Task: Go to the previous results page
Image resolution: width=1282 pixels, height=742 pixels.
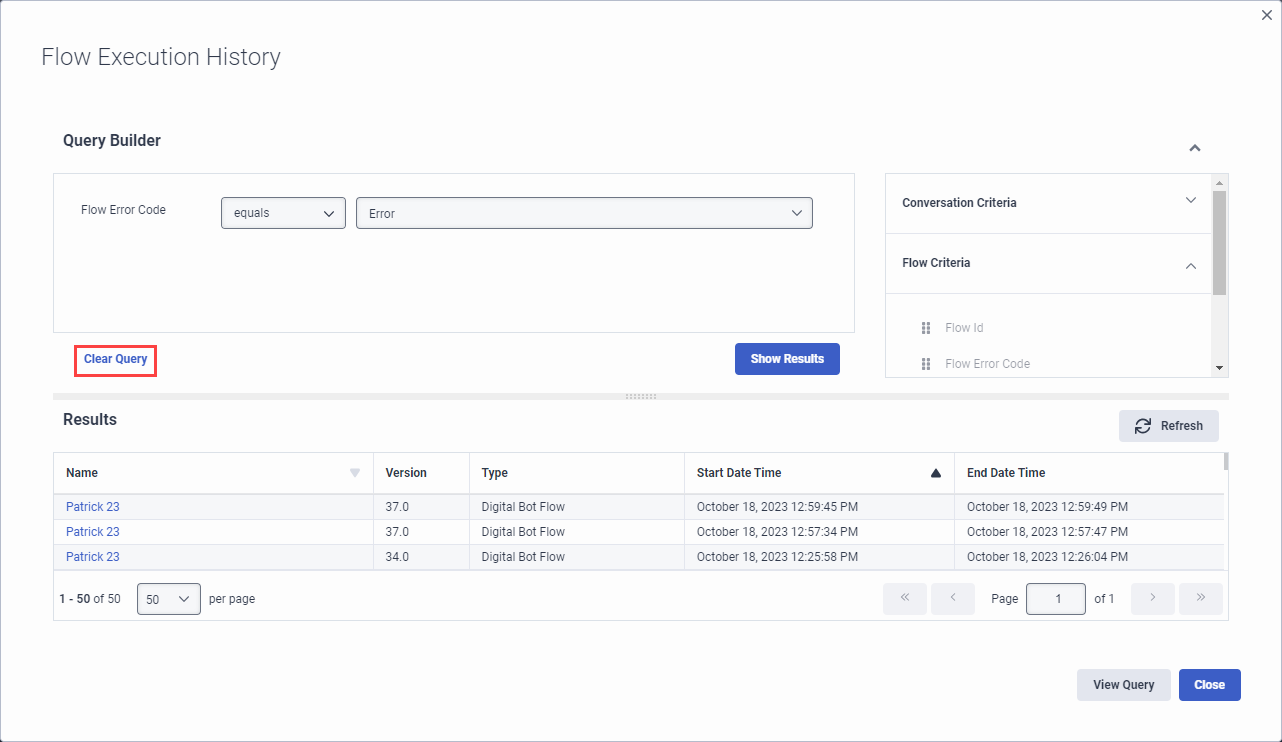Action: pos(952,598)
